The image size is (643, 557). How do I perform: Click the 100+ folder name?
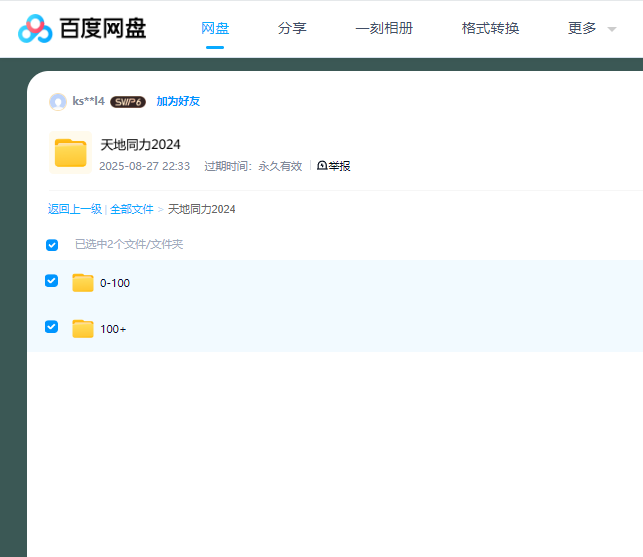113,329
